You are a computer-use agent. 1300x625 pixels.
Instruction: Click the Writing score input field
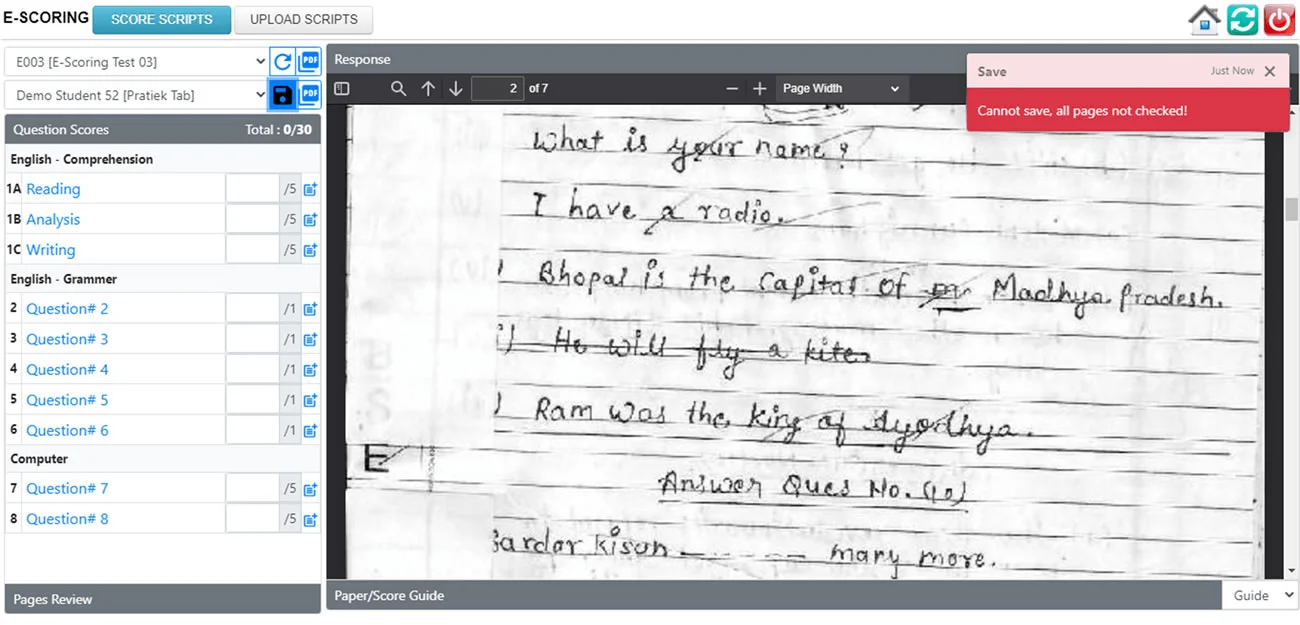pyautogui.click(x=252, y=250)
